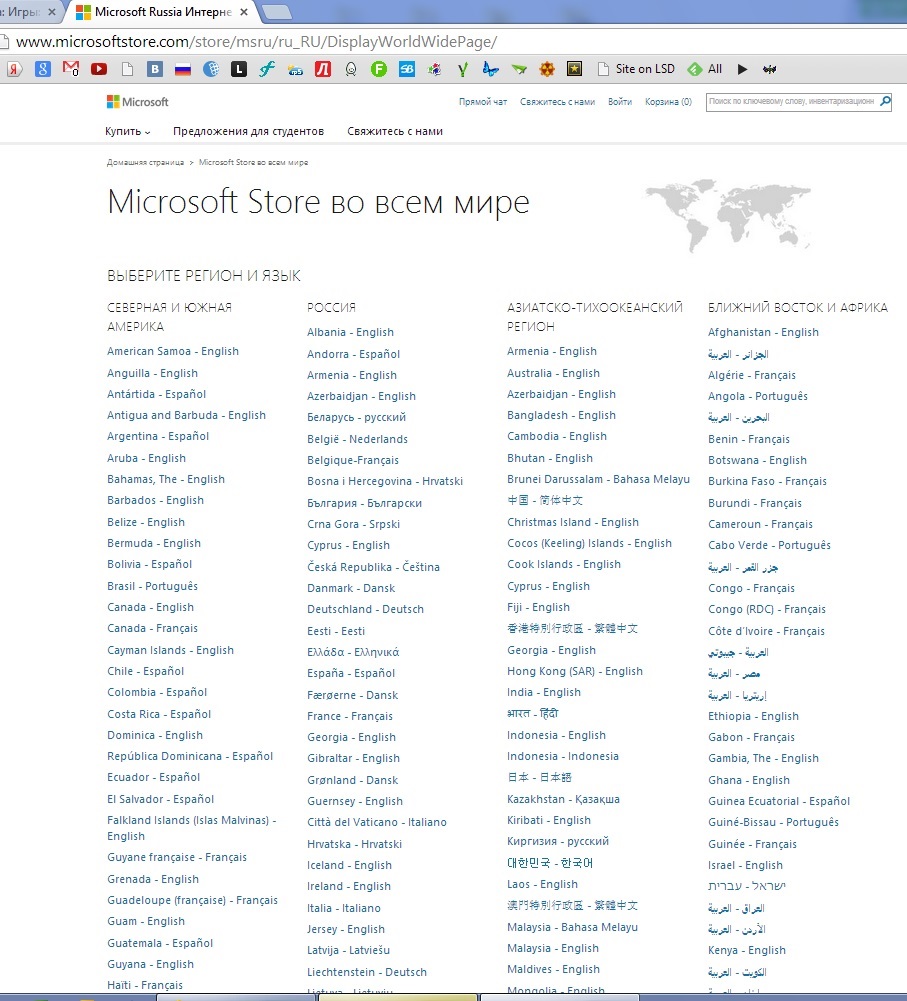907x1001 pixels.
Task: Select Israel - English
Action: [746, 865]
